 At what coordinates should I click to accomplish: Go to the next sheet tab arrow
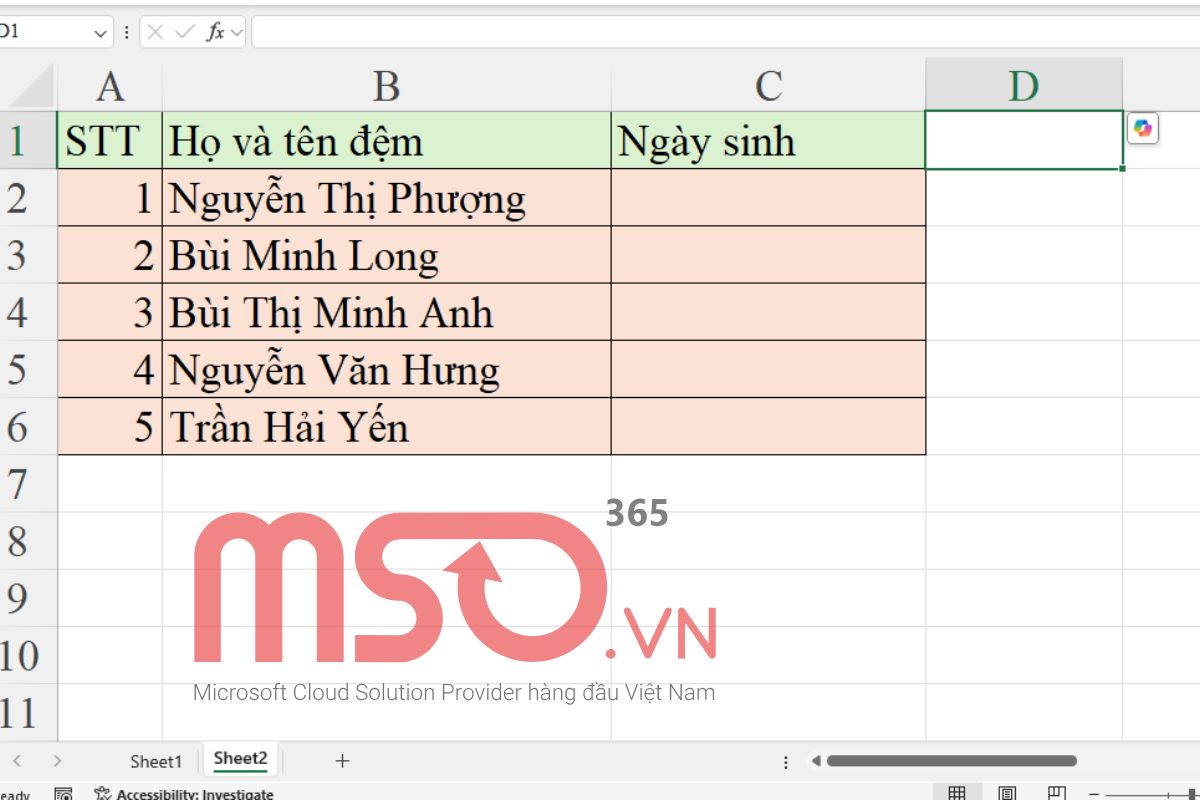point(57,761)
